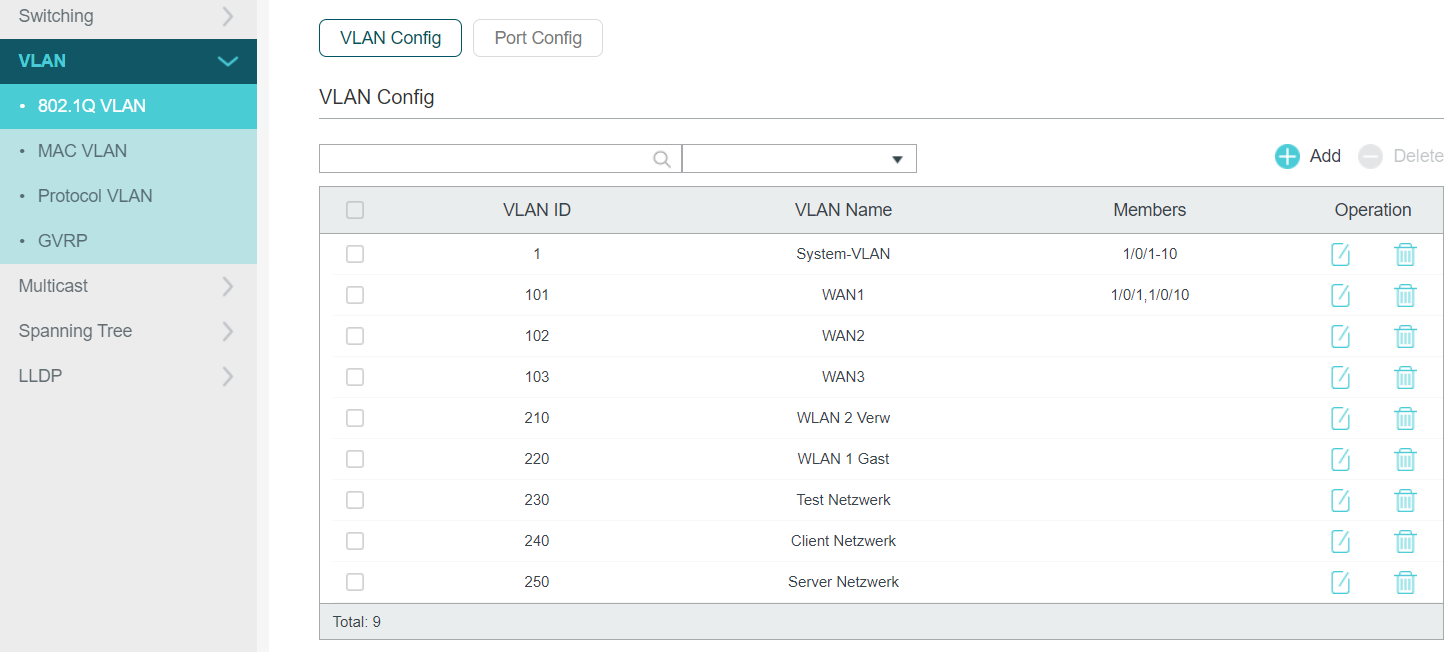The image size is (1453, 652).
Task: Remove WLAN 2 Verw with trash icon
Action: click(x=1405, y=418)
